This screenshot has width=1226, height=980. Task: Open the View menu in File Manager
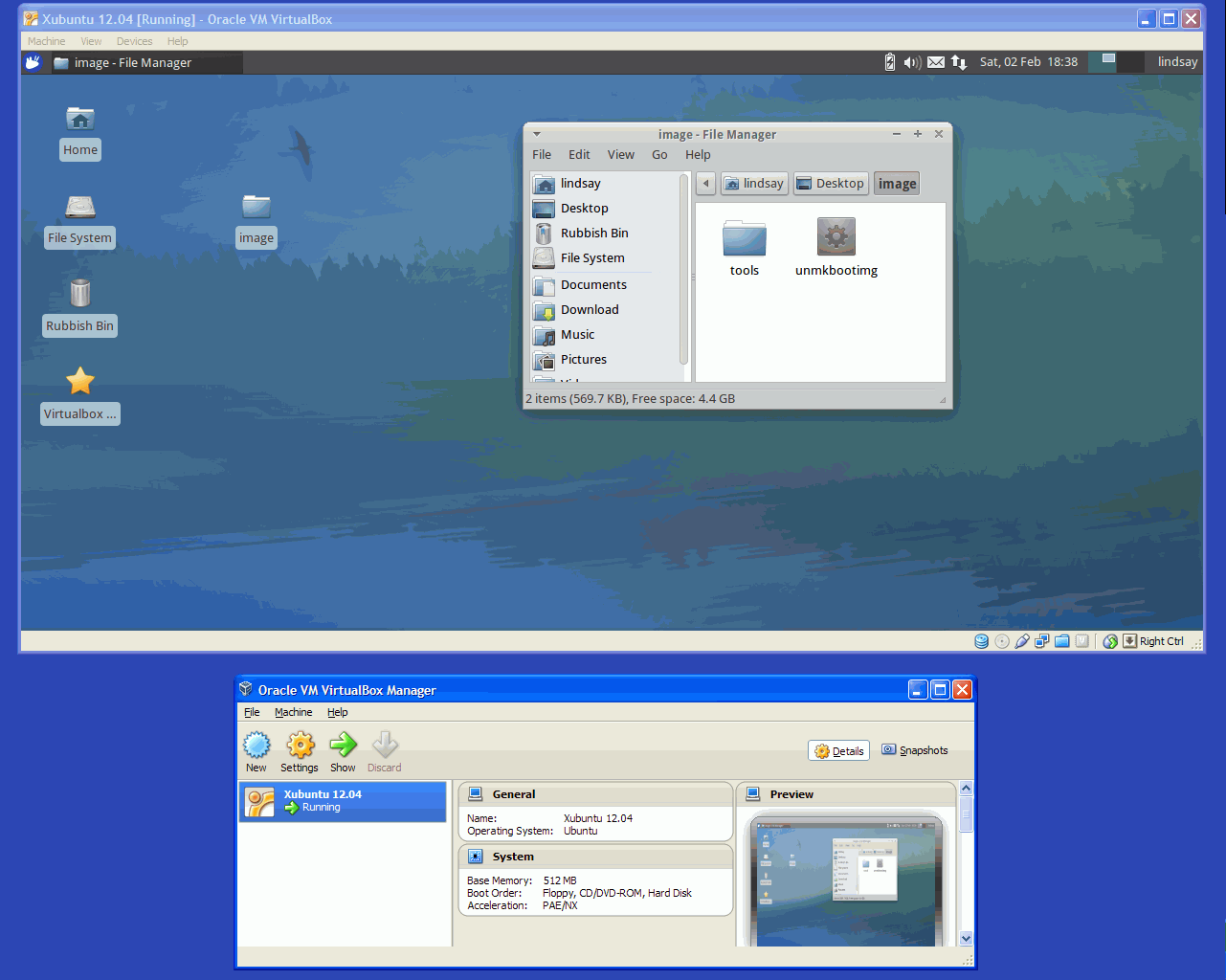[x=620, y=154]
